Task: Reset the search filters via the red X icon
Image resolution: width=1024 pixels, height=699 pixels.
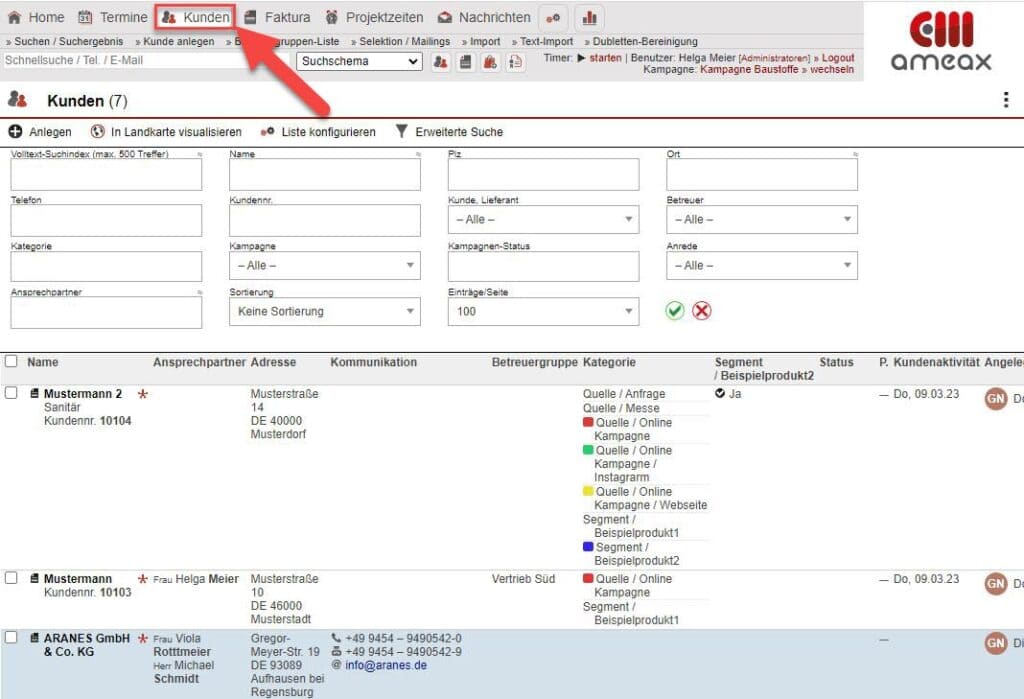Action: click(702, 311)
